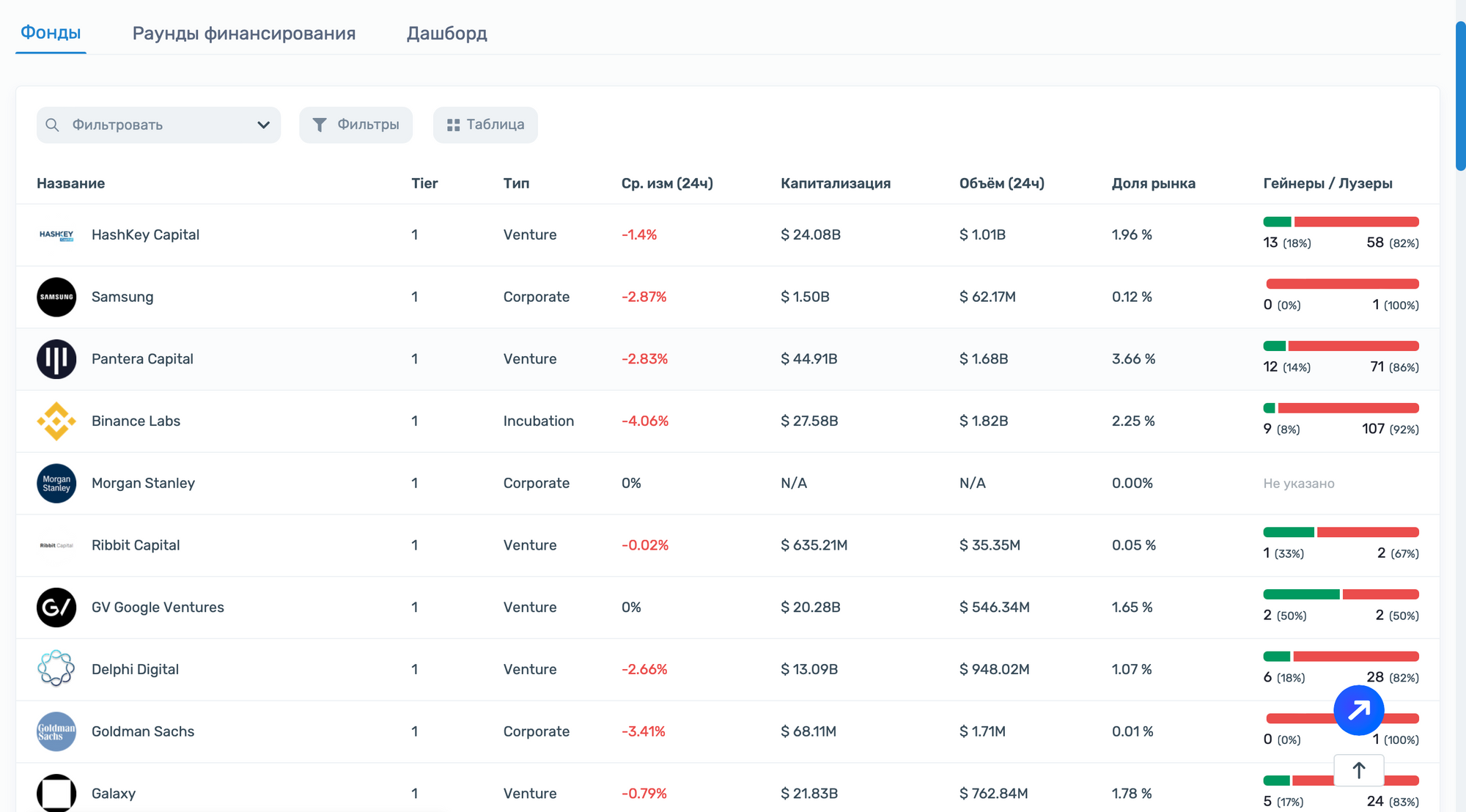Click the Pantera Capital logo
1466x812 pixels.
[x=56, y=359]
